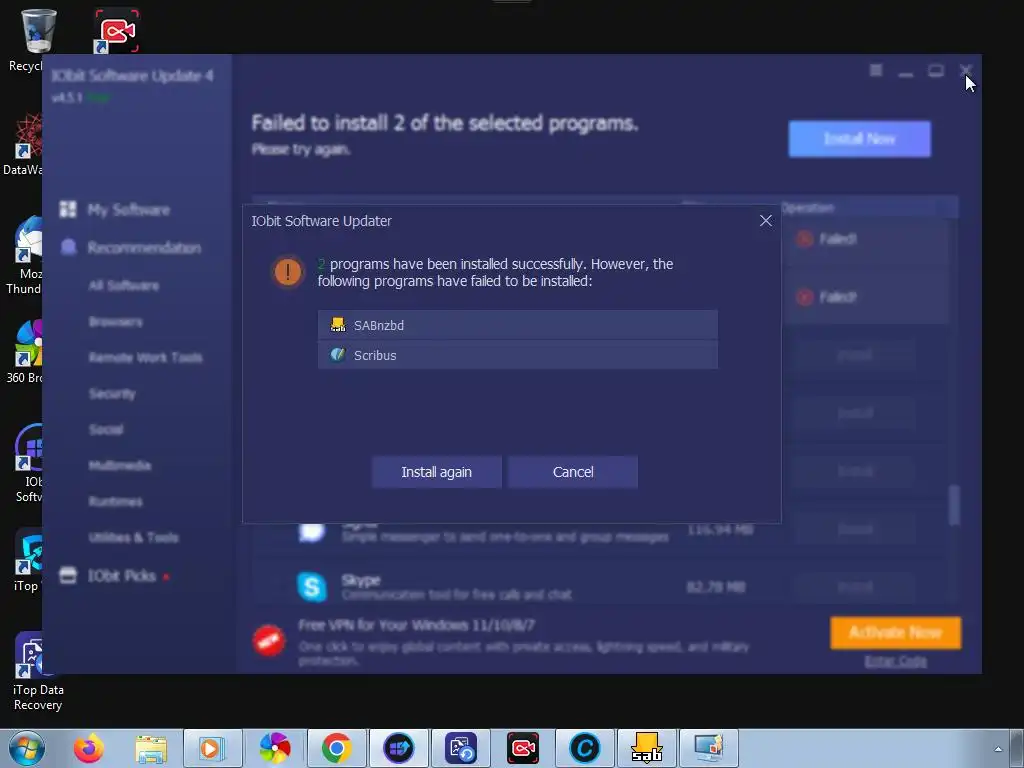Select All Software category
Viewport: 1024px width, 768px height.
[x=124, y=285]
